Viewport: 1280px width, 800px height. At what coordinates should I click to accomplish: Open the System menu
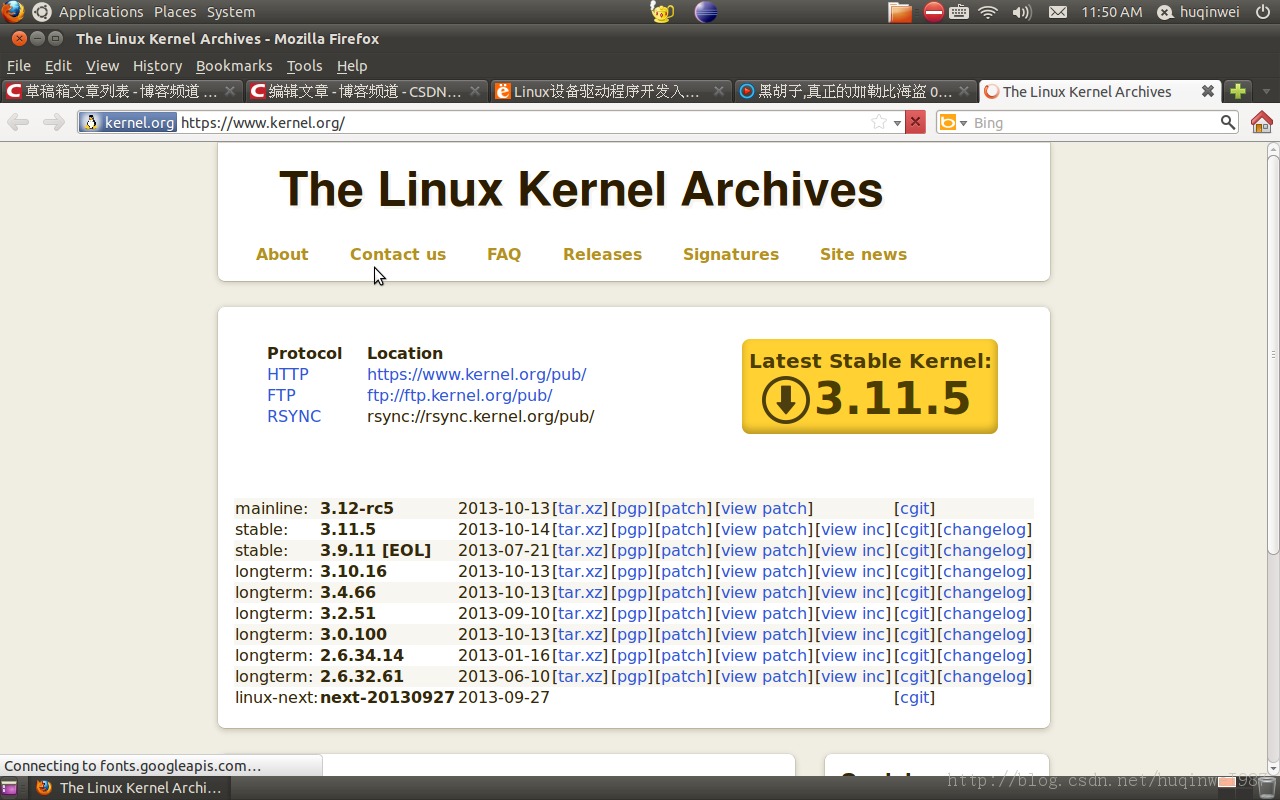(231, 12)
